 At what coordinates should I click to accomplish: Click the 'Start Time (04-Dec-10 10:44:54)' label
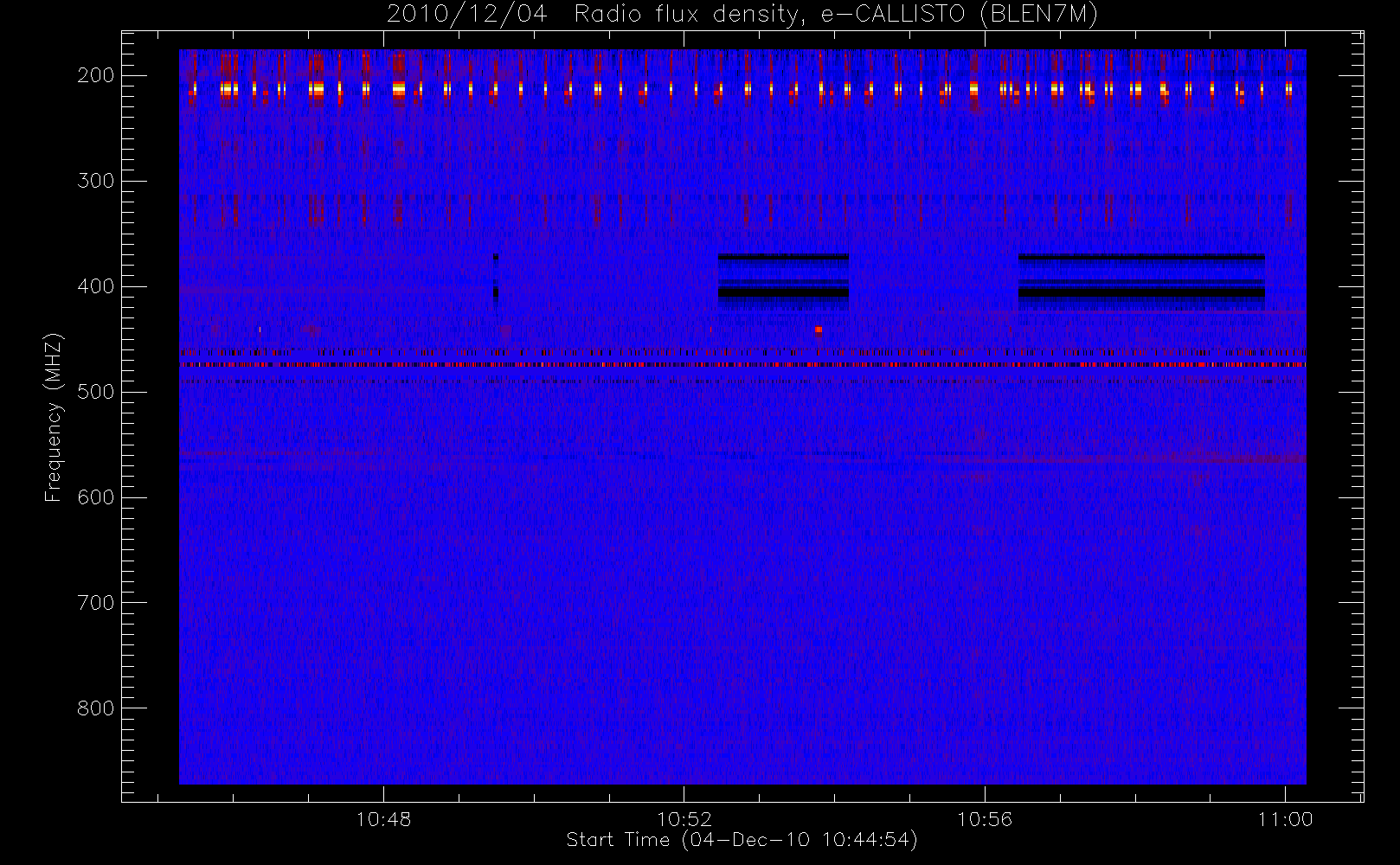click(742, 840)
